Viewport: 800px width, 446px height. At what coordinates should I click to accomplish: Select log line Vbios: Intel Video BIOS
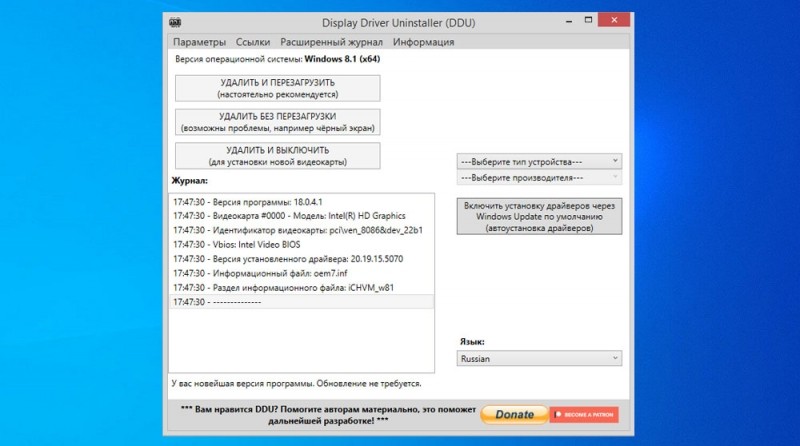point(302,244)
